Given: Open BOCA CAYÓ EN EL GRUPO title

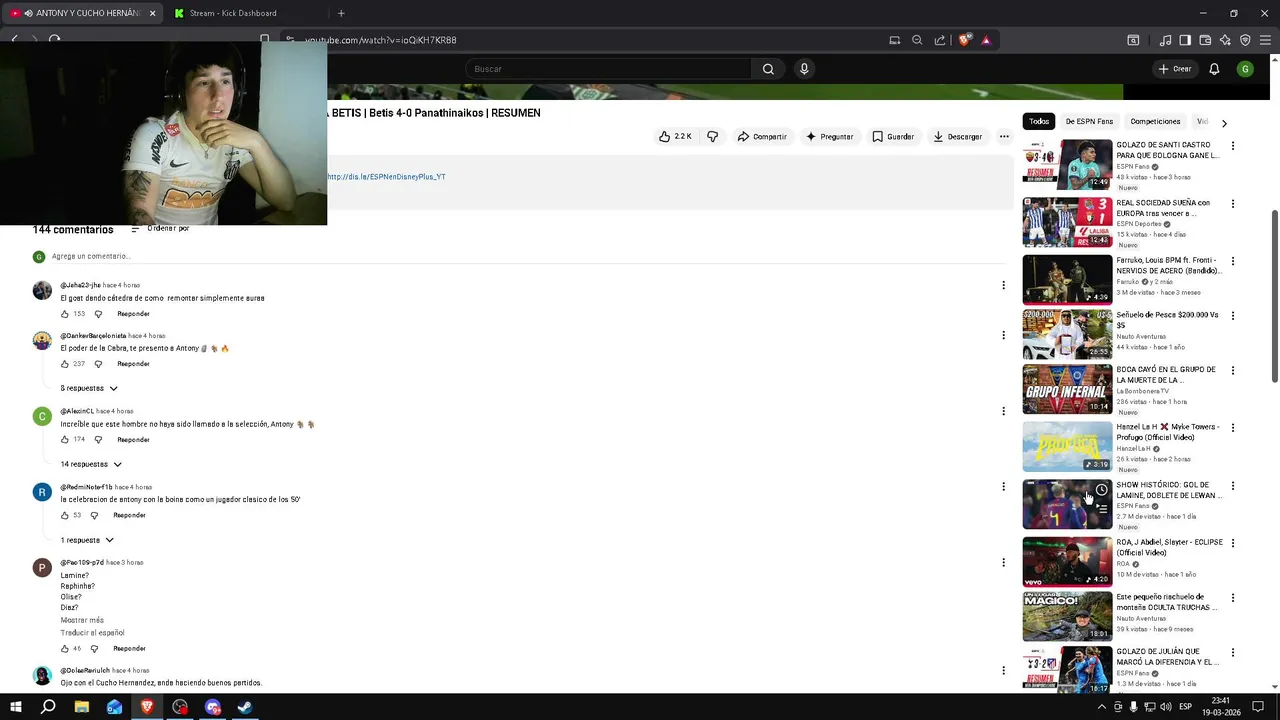Looking at the screenshot, I should point(1166,374).
